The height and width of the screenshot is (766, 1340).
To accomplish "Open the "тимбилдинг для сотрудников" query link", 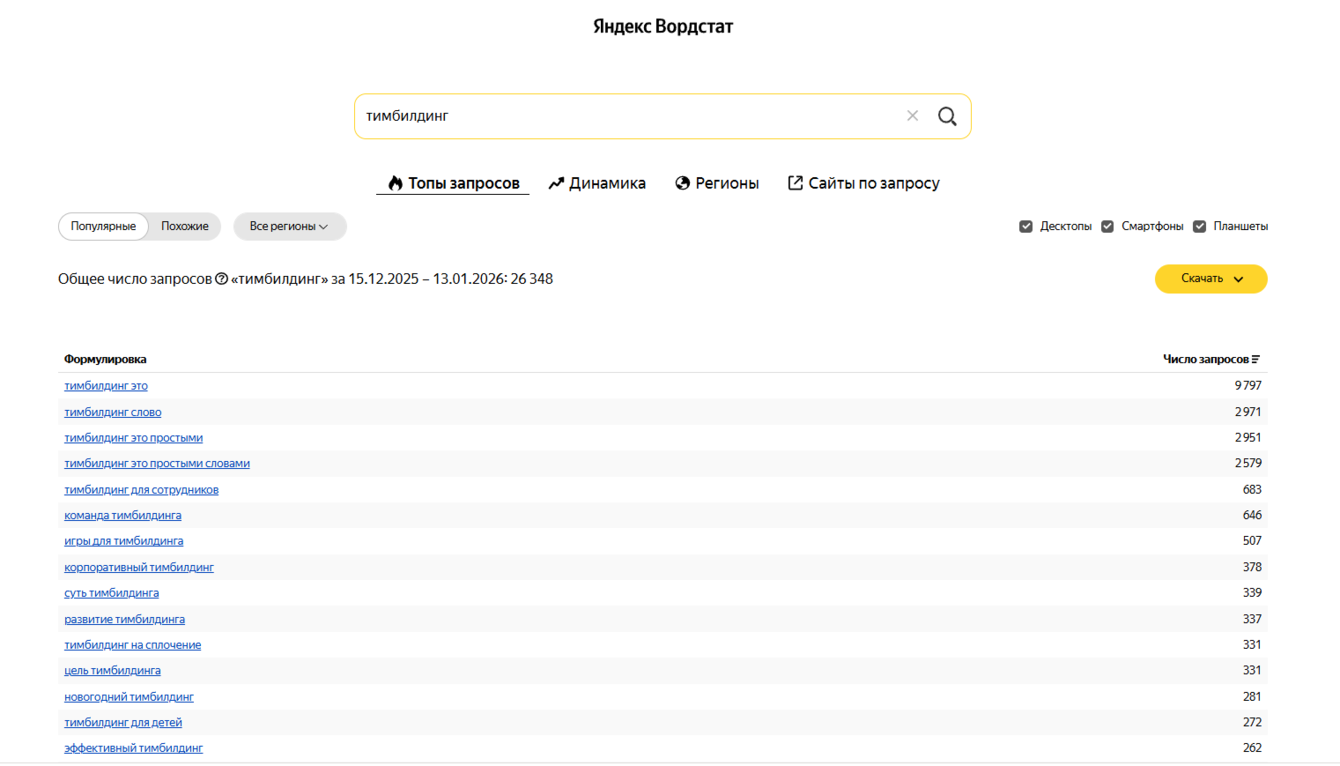I will click(141, 490).
